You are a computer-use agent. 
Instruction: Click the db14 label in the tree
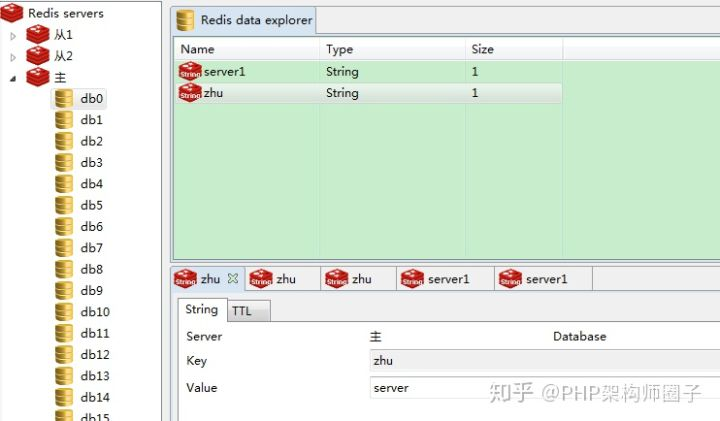coord(95,397)
